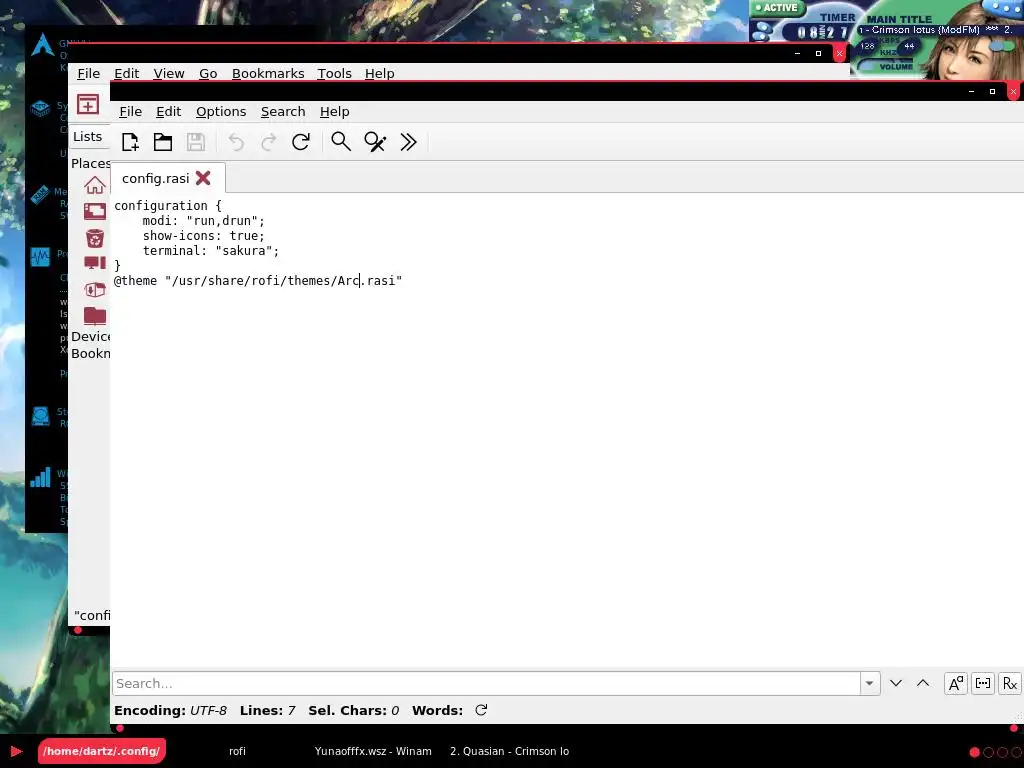
Task: Click the storage disk icon in the desktop widget
Action: click(x=40, y=416)
